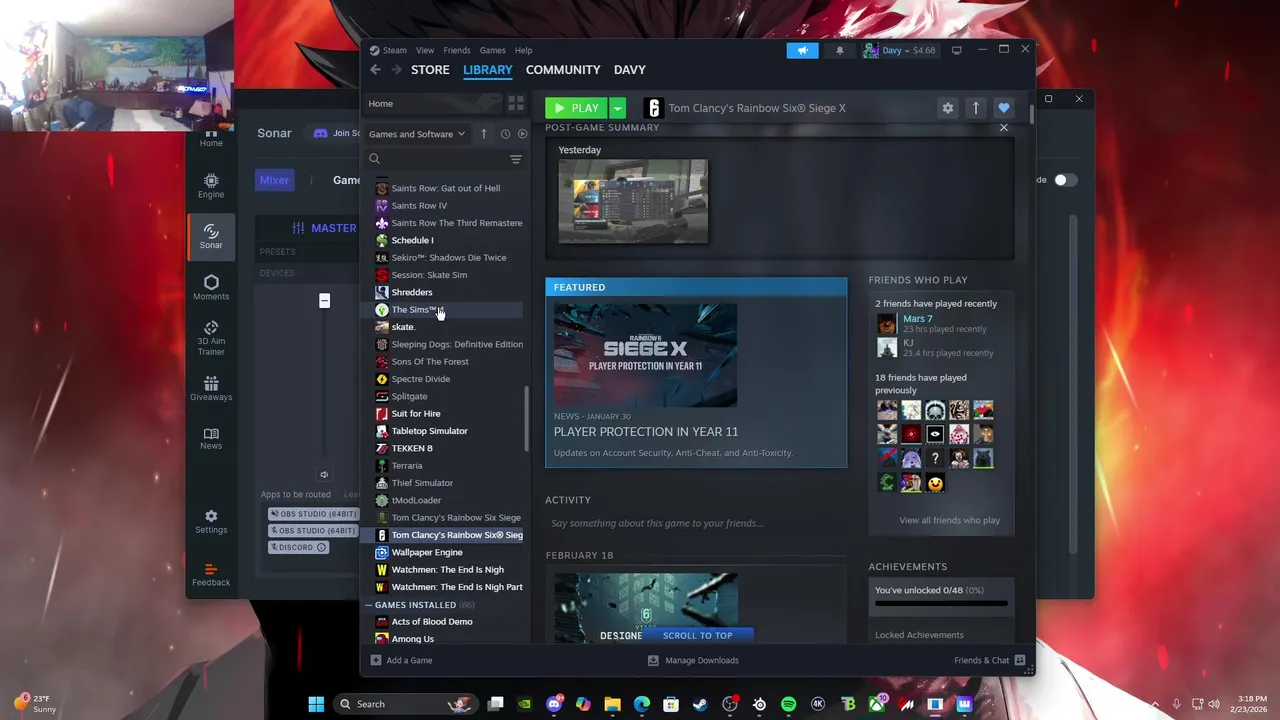Launch Spotify from taskbar
The width and height of the screenshot is (1280, 720).
(x=788, y=704)
